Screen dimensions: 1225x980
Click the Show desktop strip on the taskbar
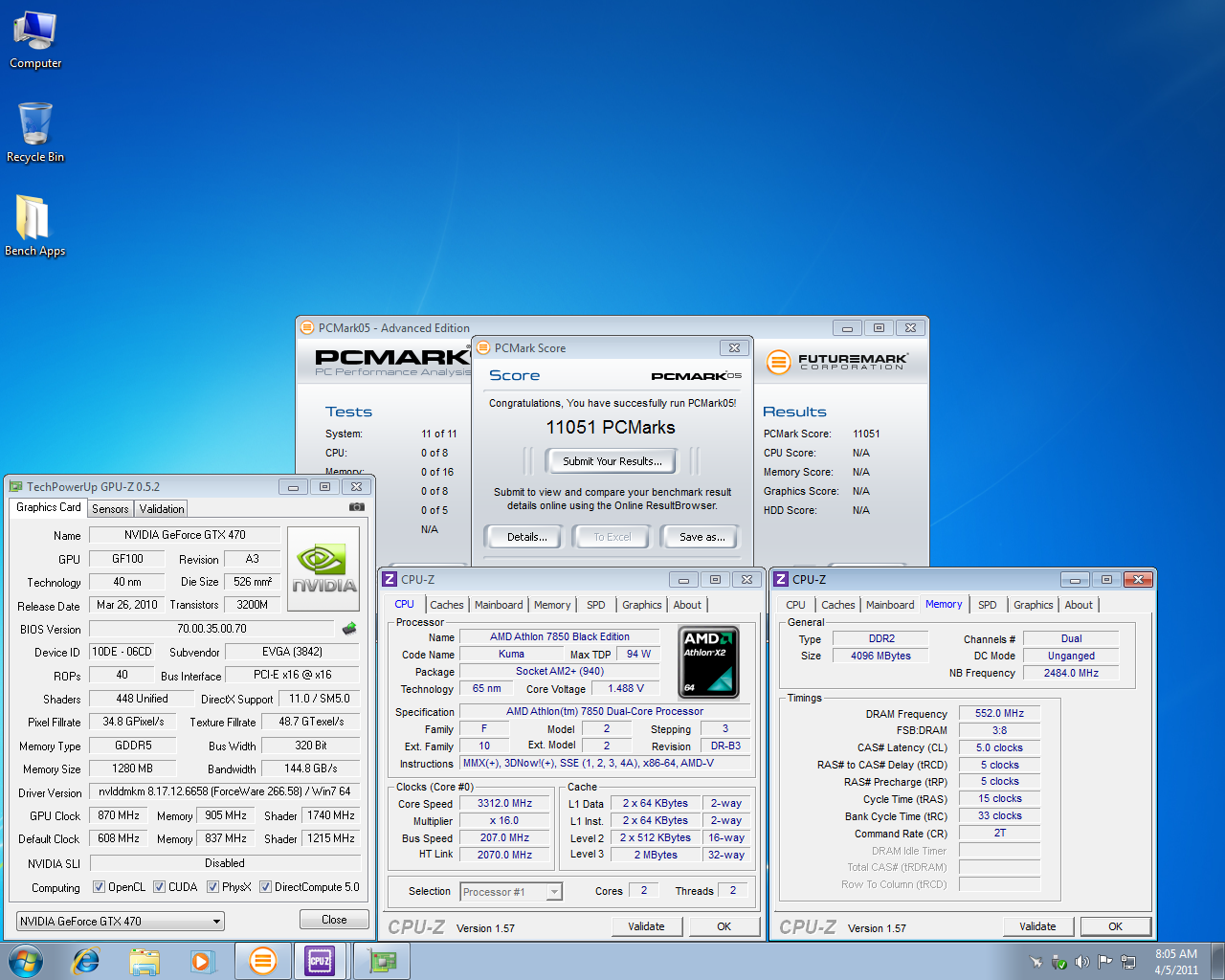point(1218,961)
